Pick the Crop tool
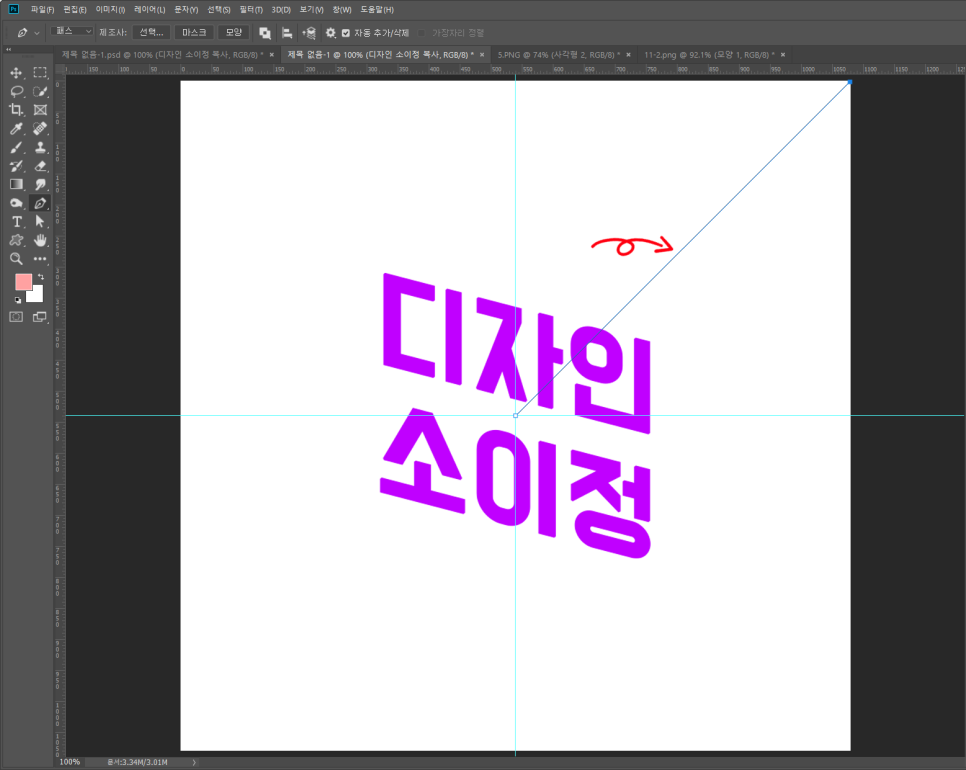The width and height of the screenshot is (966, 770). pos(16,110)
